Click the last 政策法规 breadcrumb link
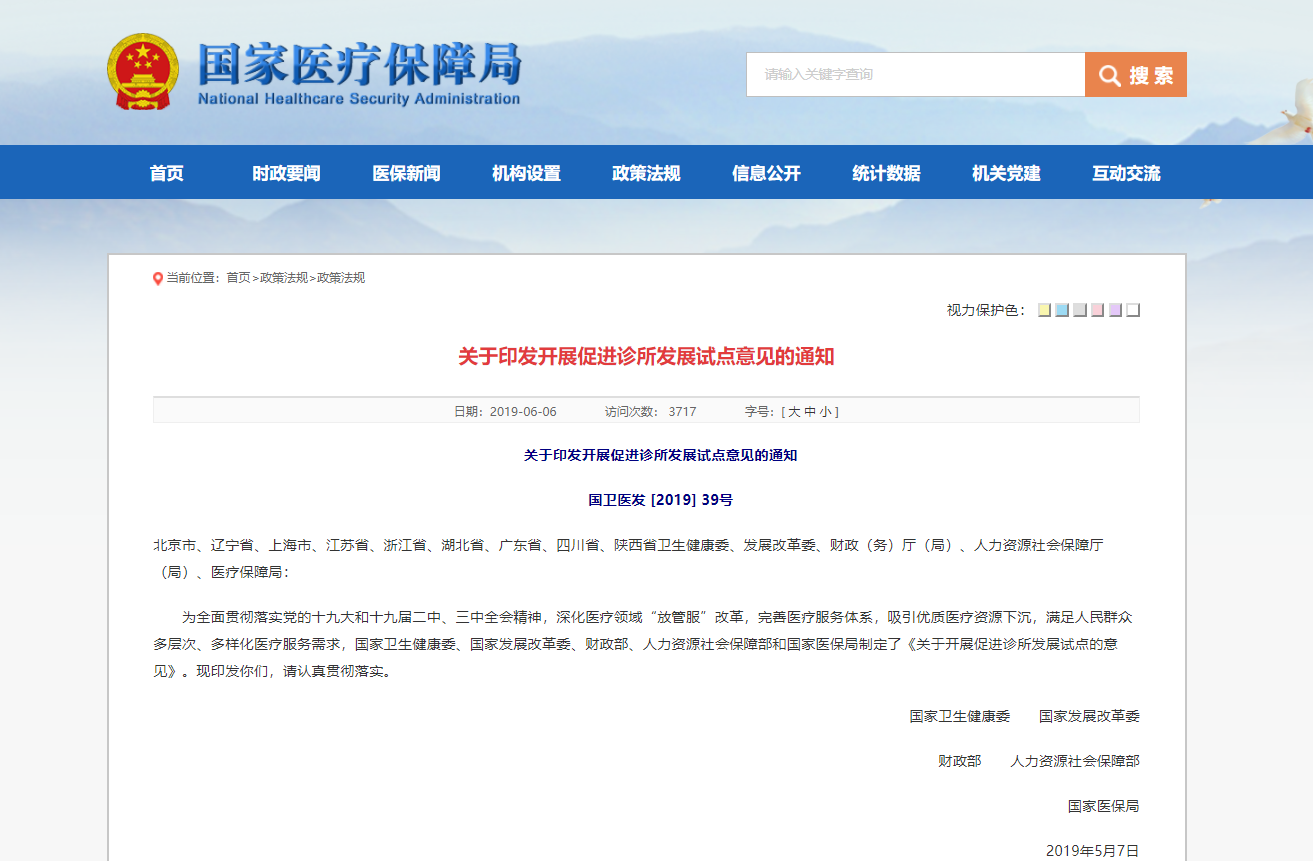The image size is (1313, 861). coord(341,278)
